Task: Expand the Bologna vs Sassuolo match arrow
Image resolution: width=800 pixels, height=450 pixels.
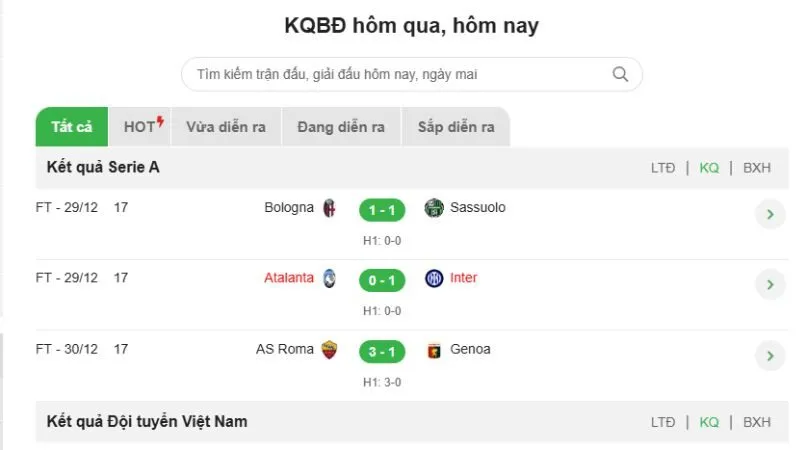Action: [x=769, y=214]
